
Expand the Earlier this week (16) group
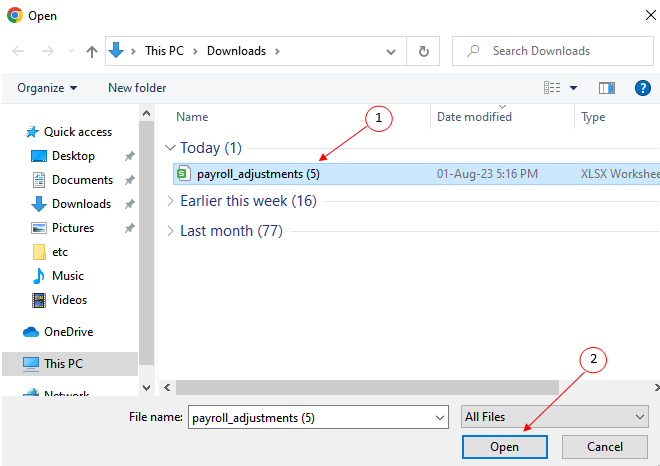pyautogui.click(x=170, y=201)
